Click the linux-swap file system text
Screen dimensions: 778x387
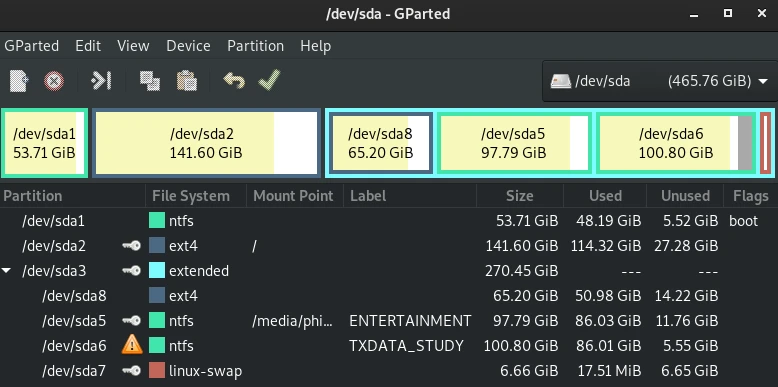pyautogui.click(x=205, y=371)
